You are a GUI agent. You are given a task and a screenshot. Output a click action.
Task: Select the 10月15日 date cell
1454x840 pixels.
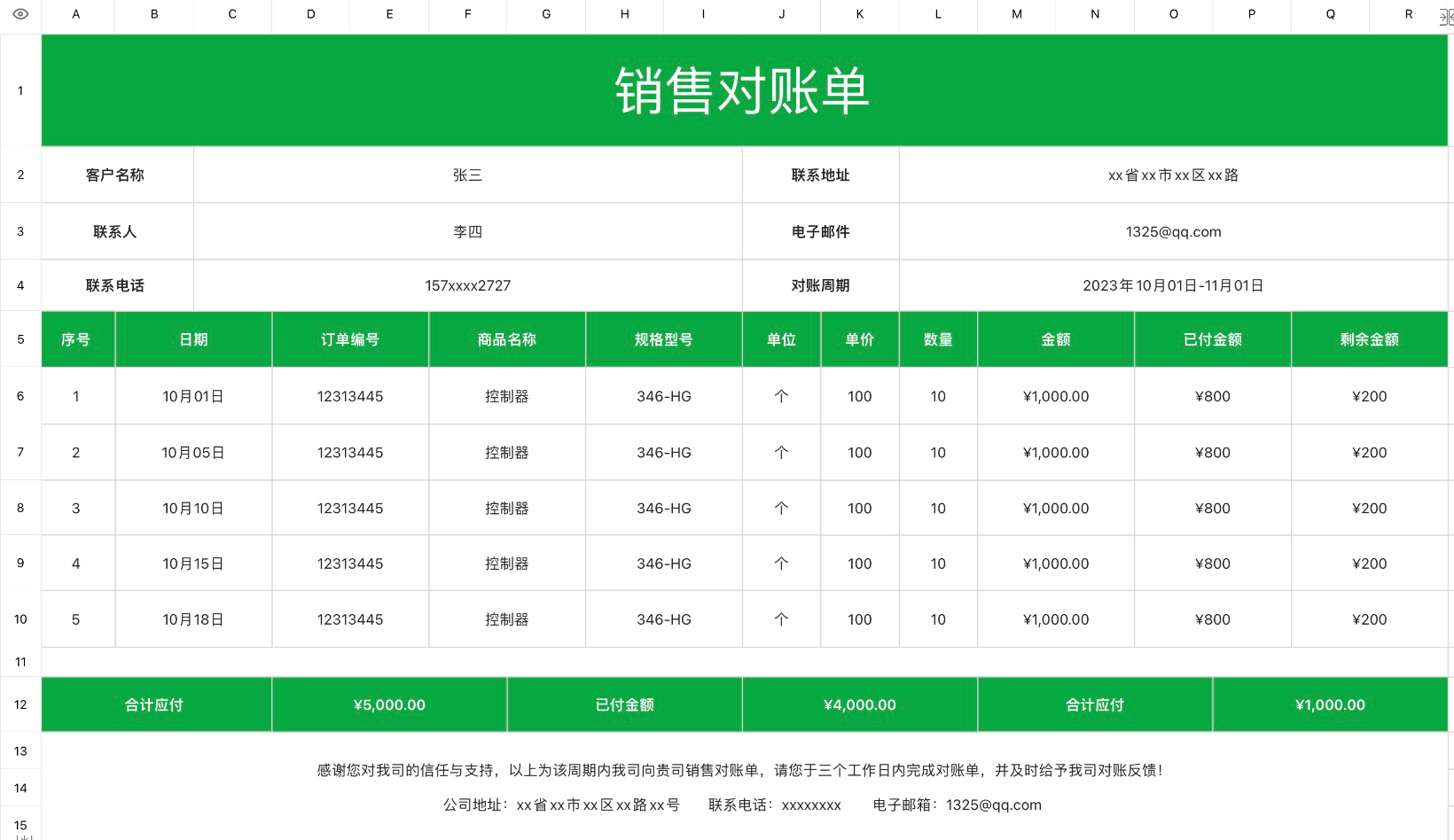click(193, 564)
